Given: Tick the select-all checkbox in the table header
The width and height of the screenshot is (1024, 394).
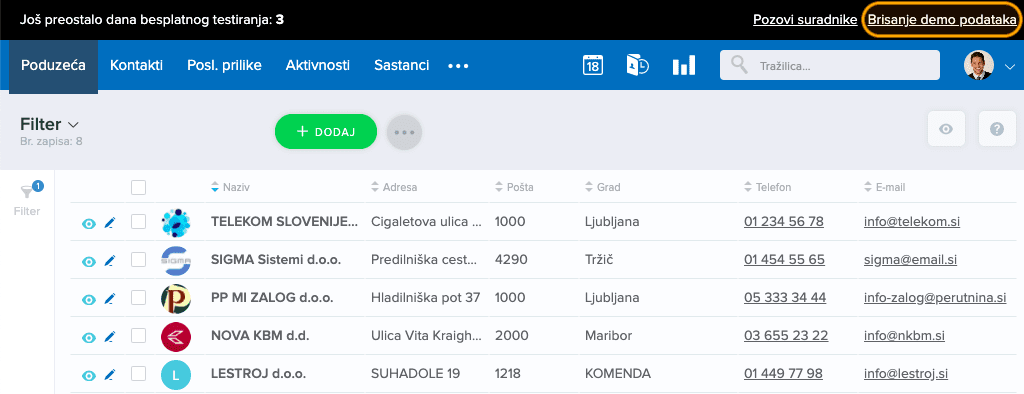Looking at the screenshot, I should coord(138,188).
